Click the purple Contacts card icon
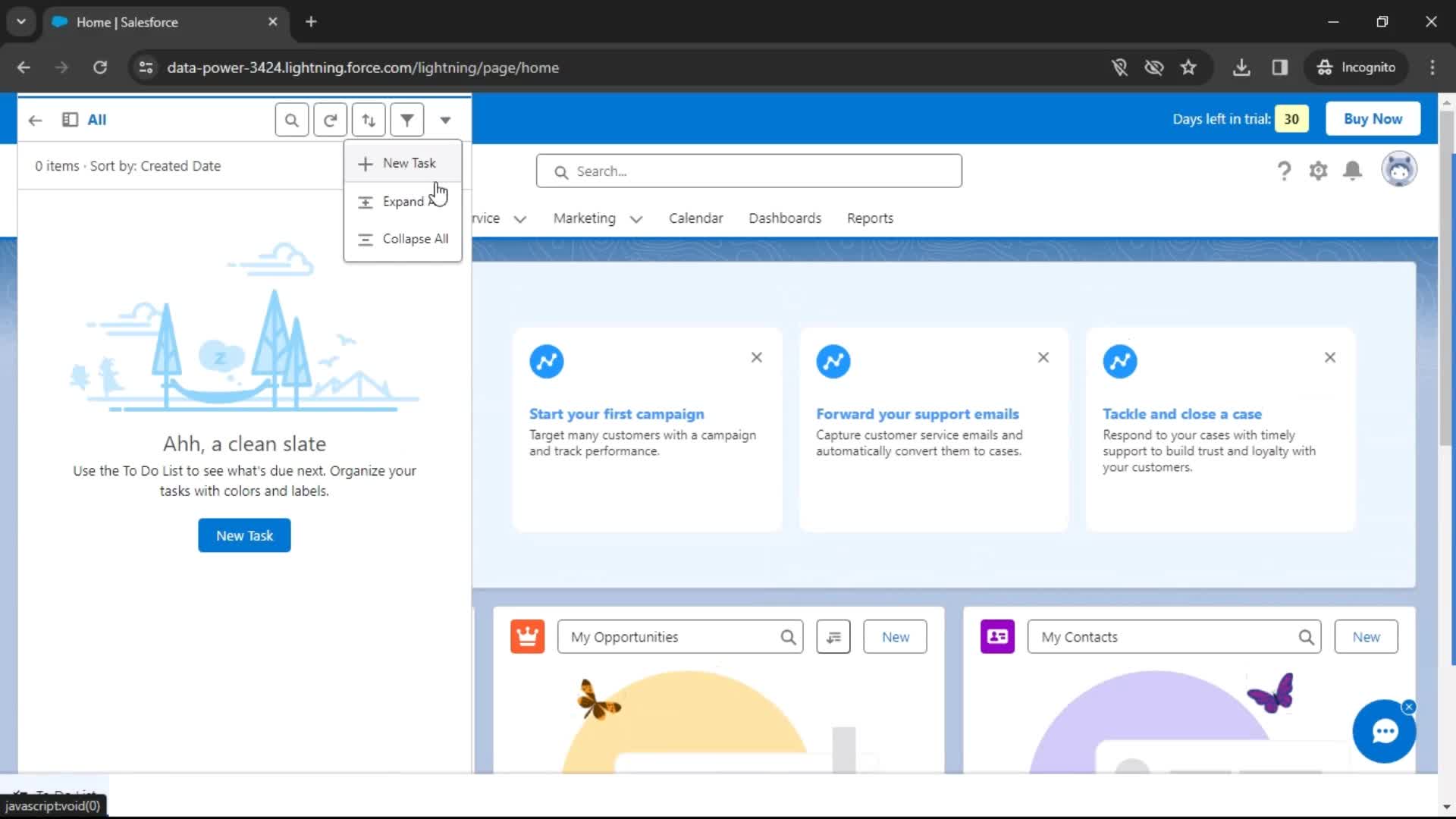 pos(998,636)
